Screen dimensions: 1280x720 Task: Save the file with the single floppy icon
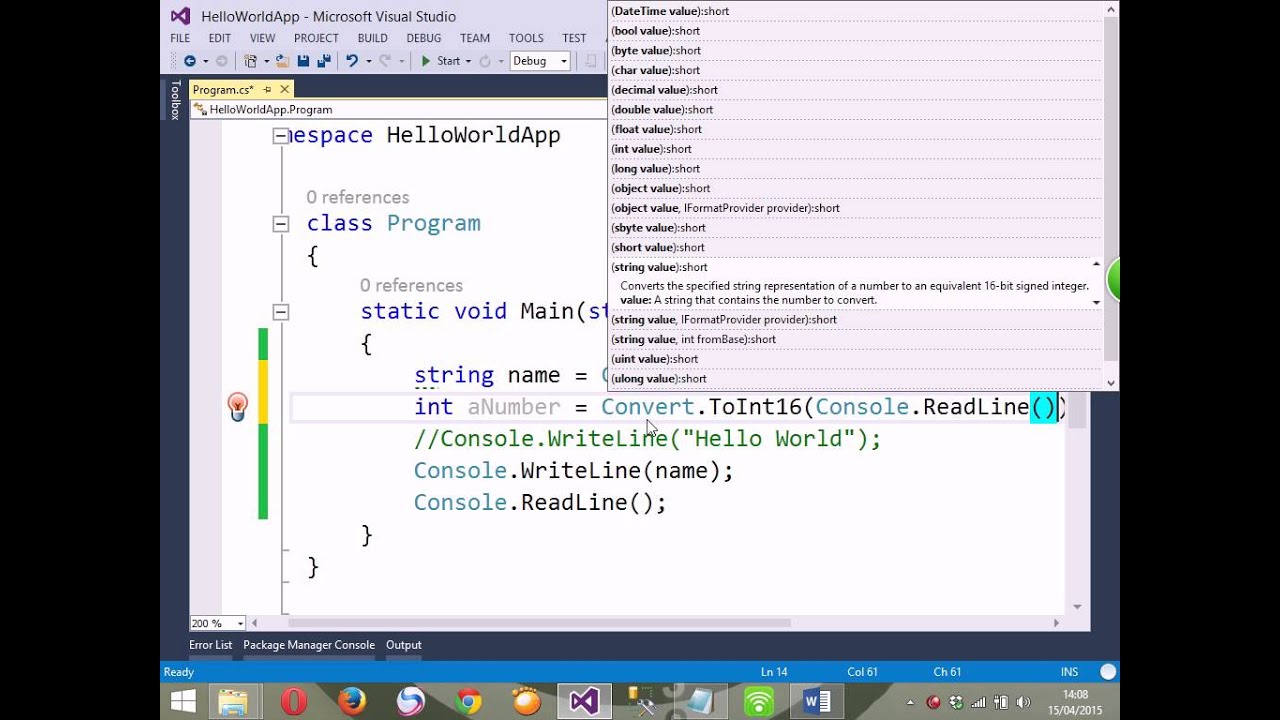point(303,61)
